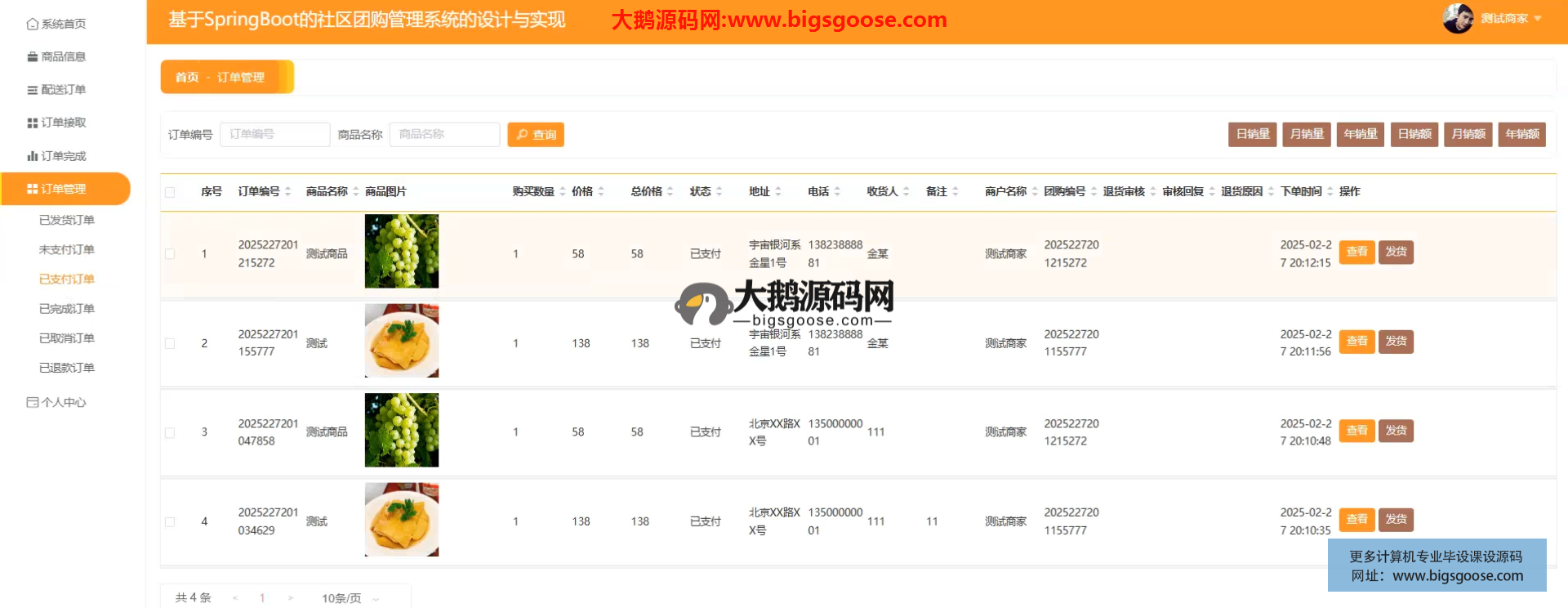Click the system home icon in sidebar

(x=32, y=24)
